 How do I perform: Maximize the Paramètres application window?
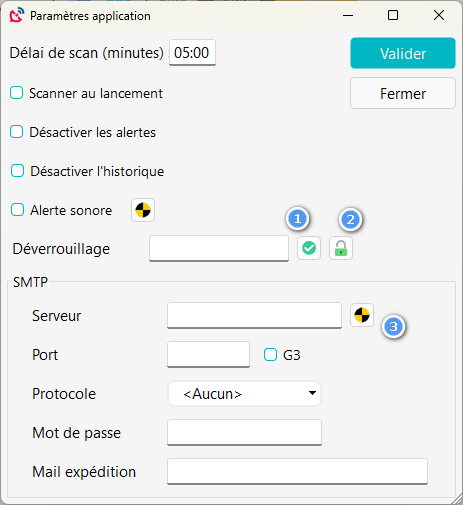pyautogui.click(x=393, y=16)
